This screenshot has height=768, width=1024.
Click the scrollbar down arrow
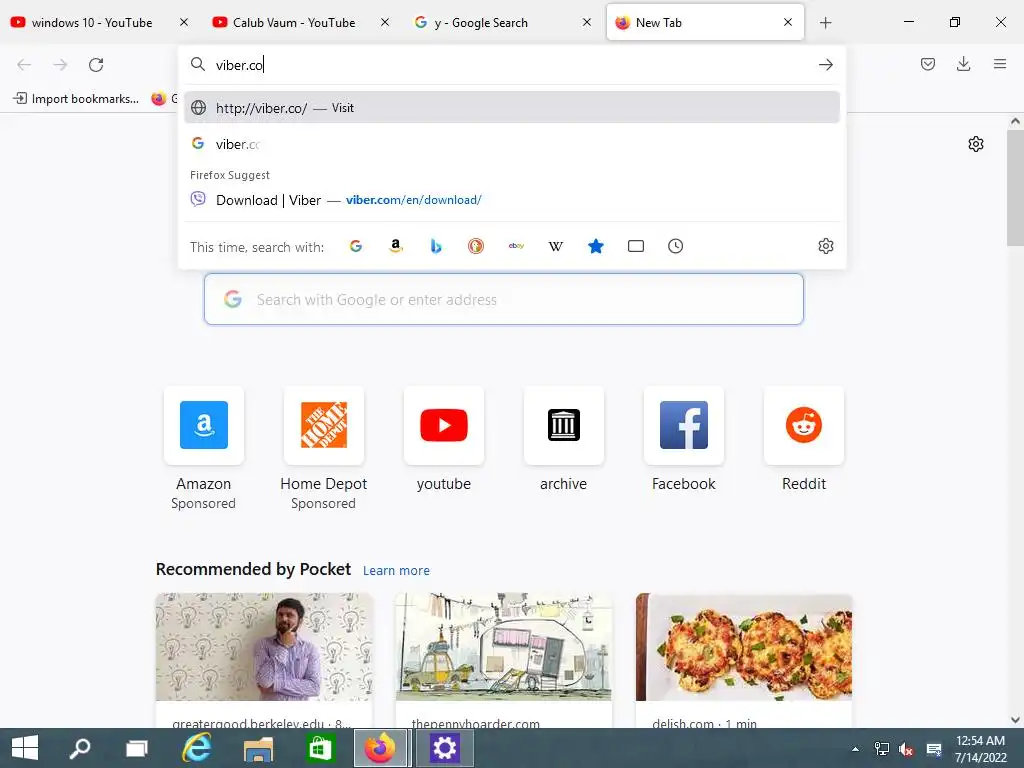[x=1015, y=720]
